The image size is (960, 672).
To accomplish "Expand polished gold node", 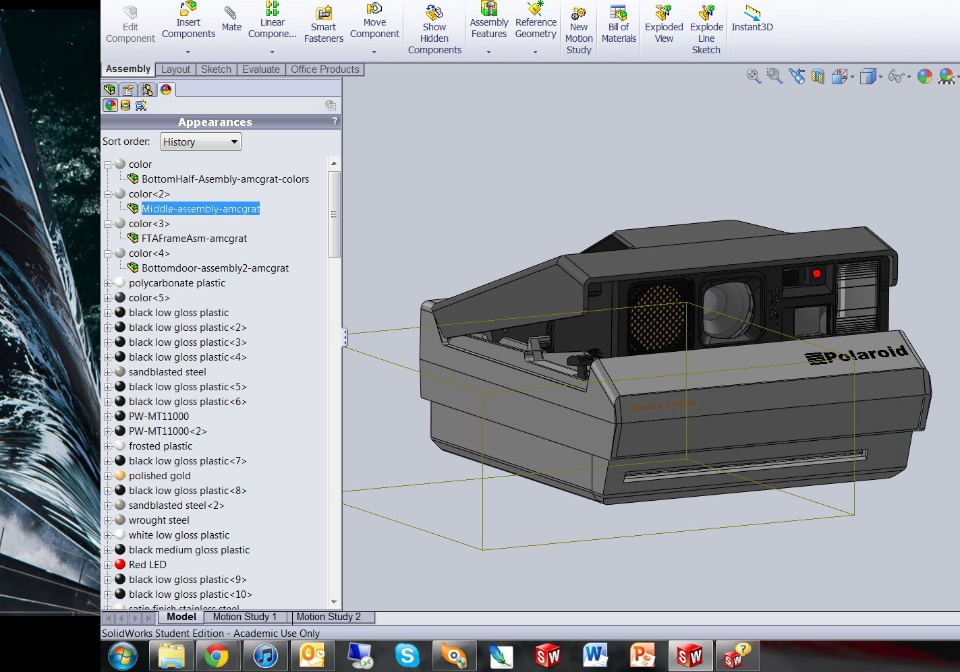I will pyautogui.click(x=108, y=476).
